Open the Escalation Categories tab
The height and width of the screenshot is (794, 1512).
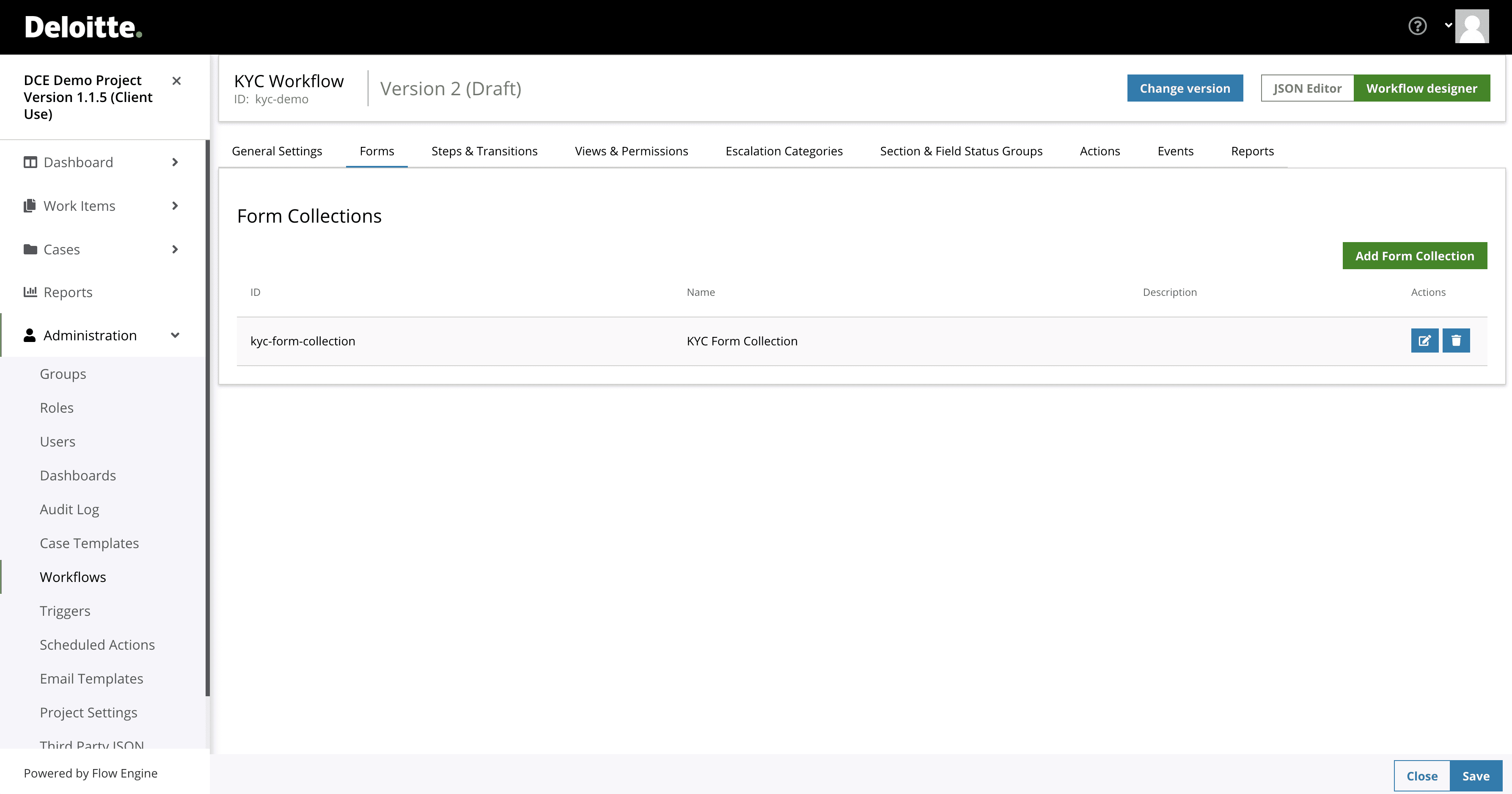point(783,151)
